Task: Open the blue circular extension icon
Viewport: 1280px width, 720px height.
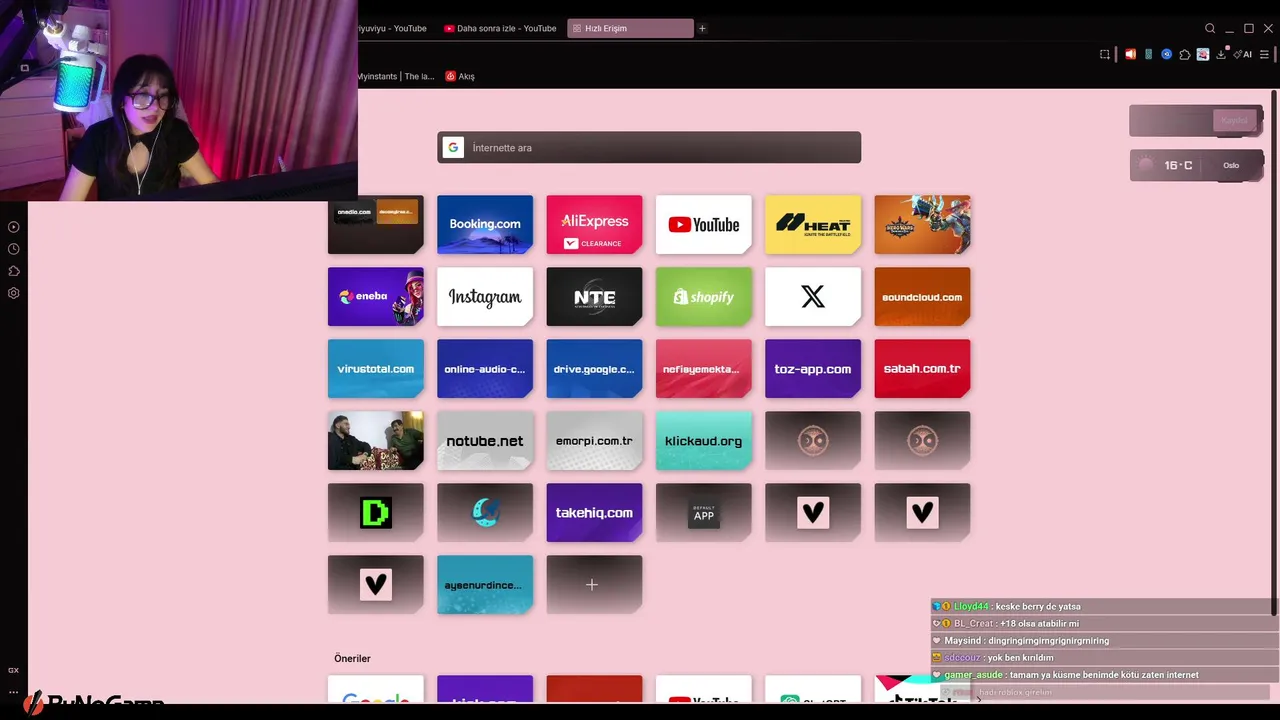Action: click(1166, 54)
